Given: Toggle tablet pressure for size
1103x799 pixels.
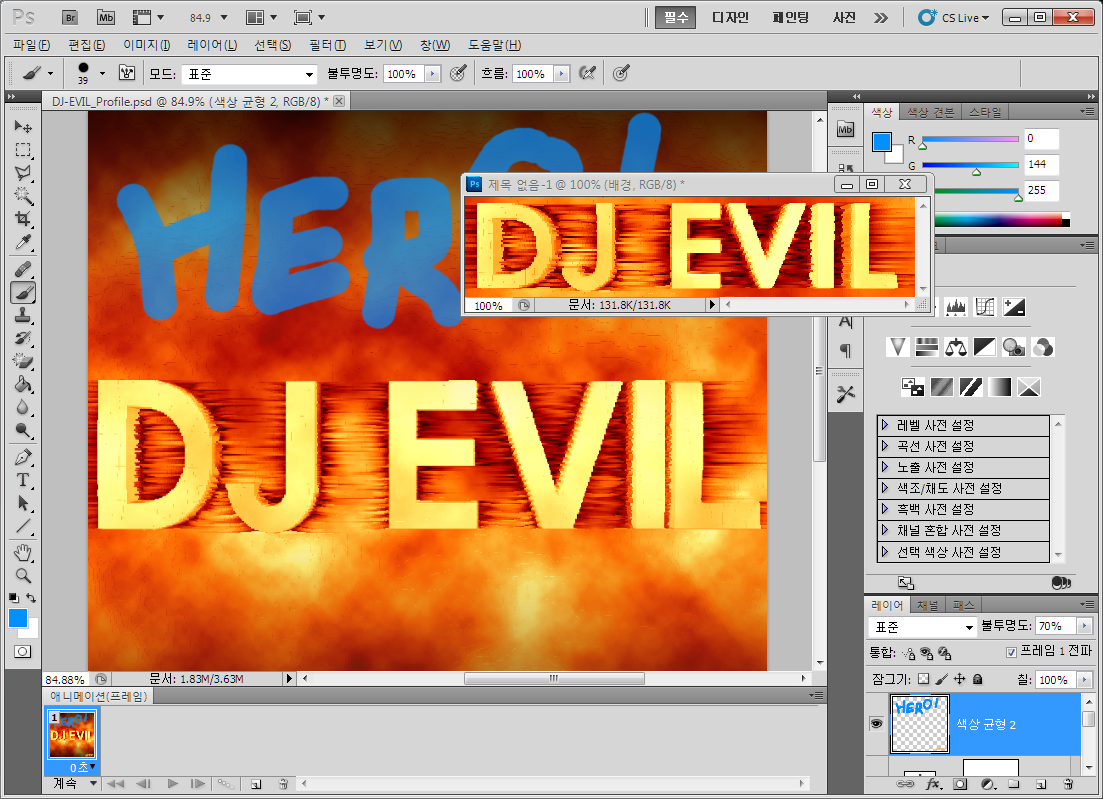Looking at the screenshot, I should 620,73.
